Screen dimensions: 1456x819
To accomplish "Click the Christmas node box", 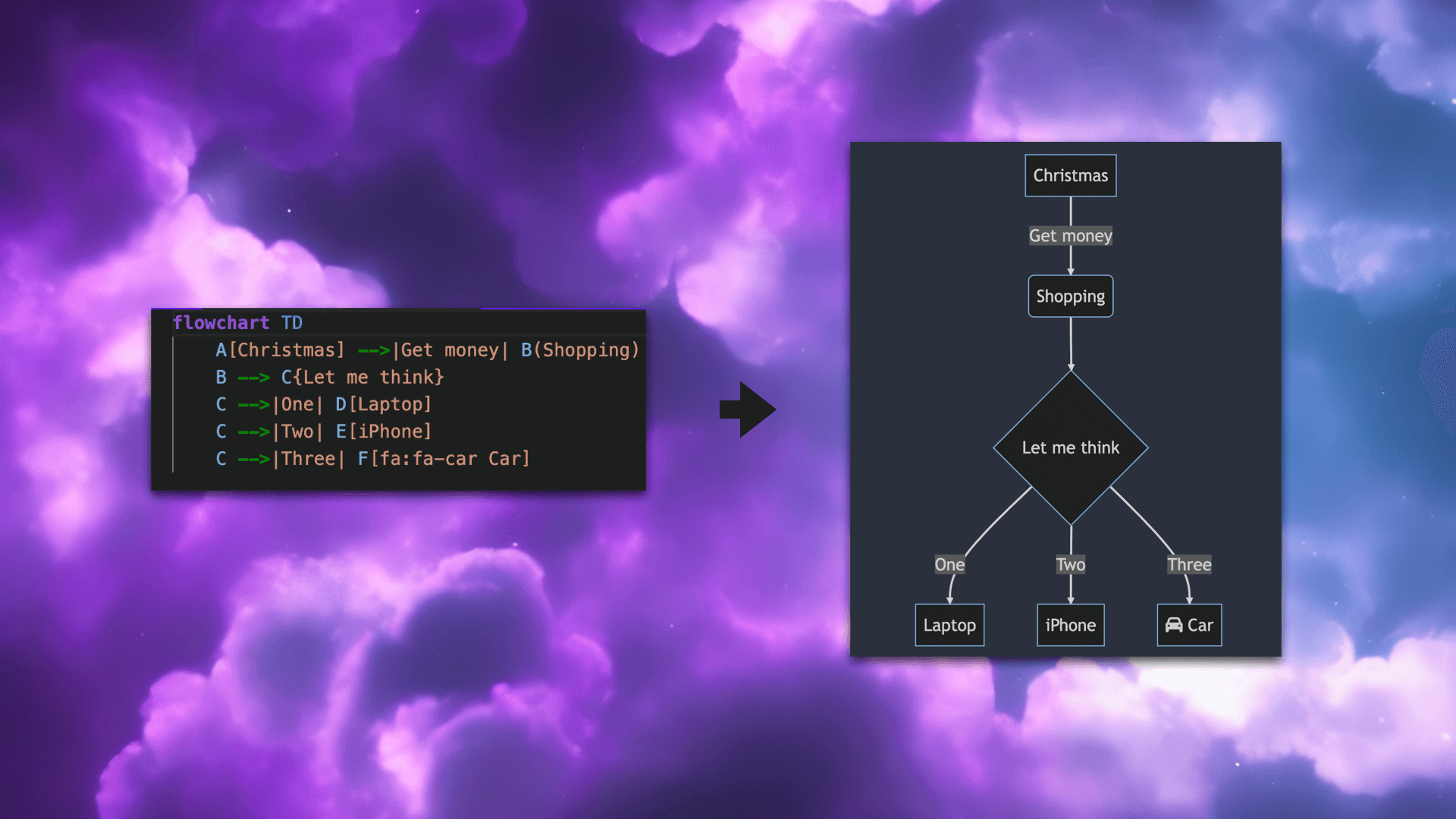I will [1070, 175].
